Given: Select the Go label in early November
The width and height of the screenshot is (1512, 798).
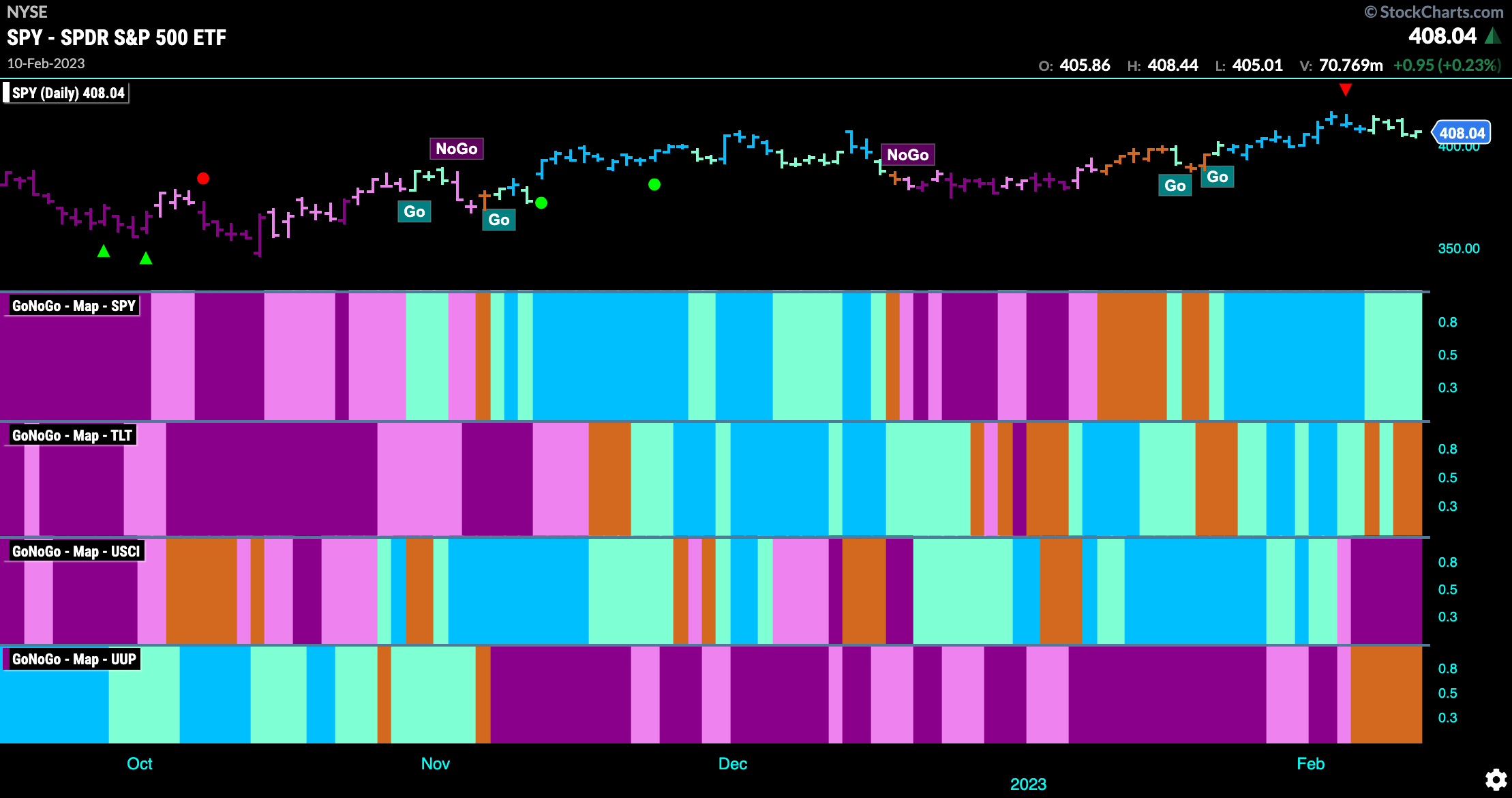Looking at the screenshot, I should [499, 220].
